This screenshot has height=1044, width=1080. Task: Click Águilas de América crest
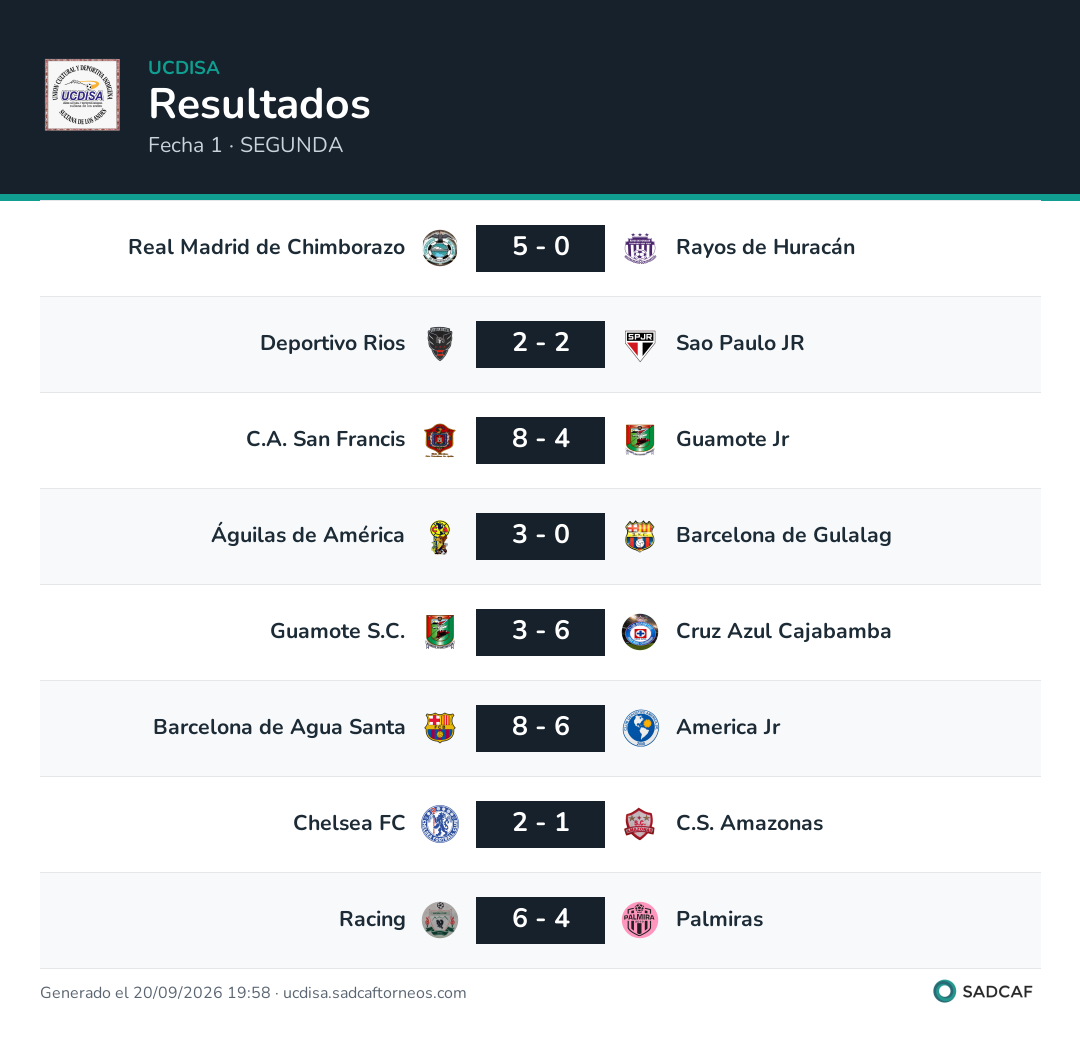[439, 536]
